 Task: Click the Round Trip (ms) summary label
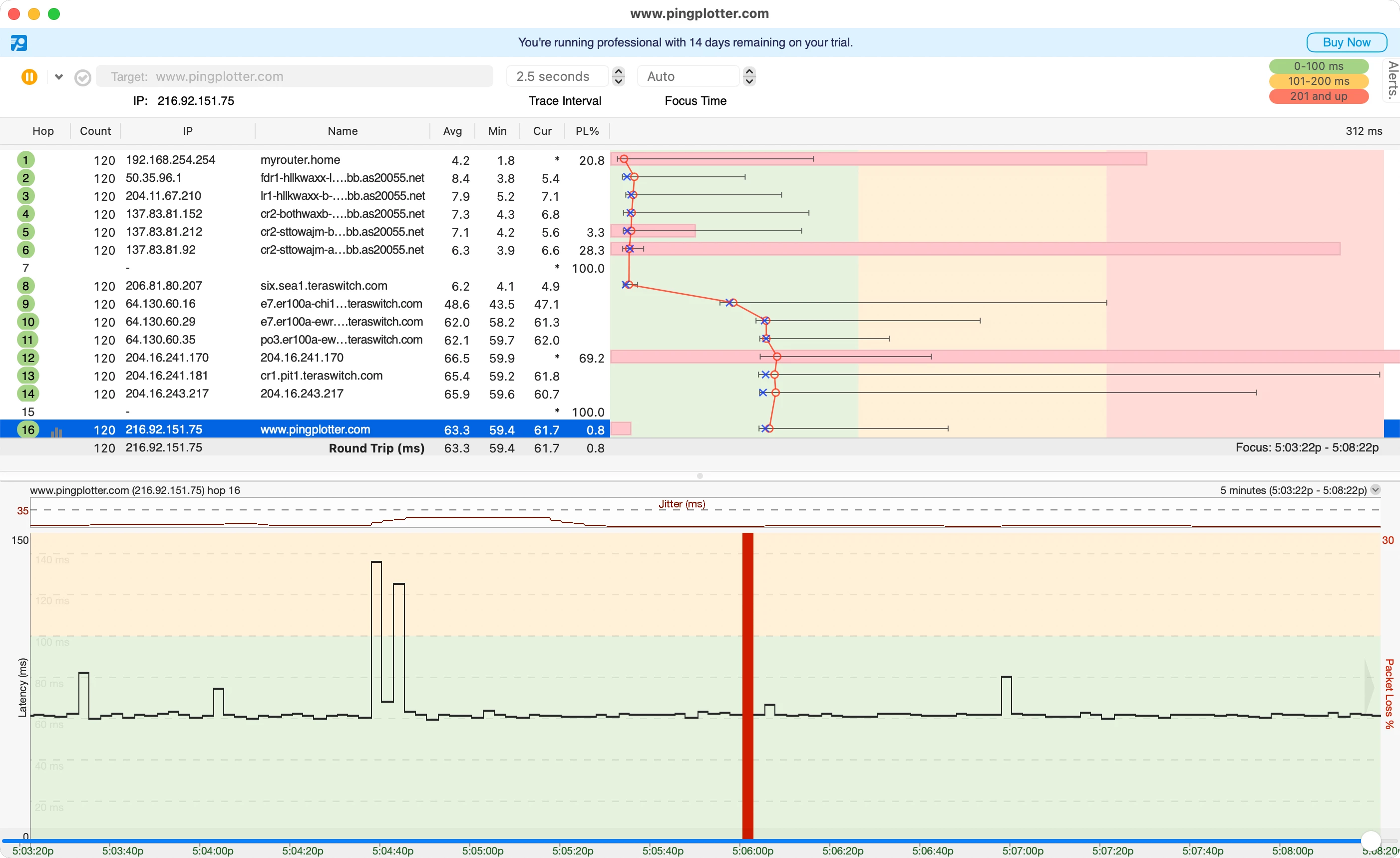point(376,448)
